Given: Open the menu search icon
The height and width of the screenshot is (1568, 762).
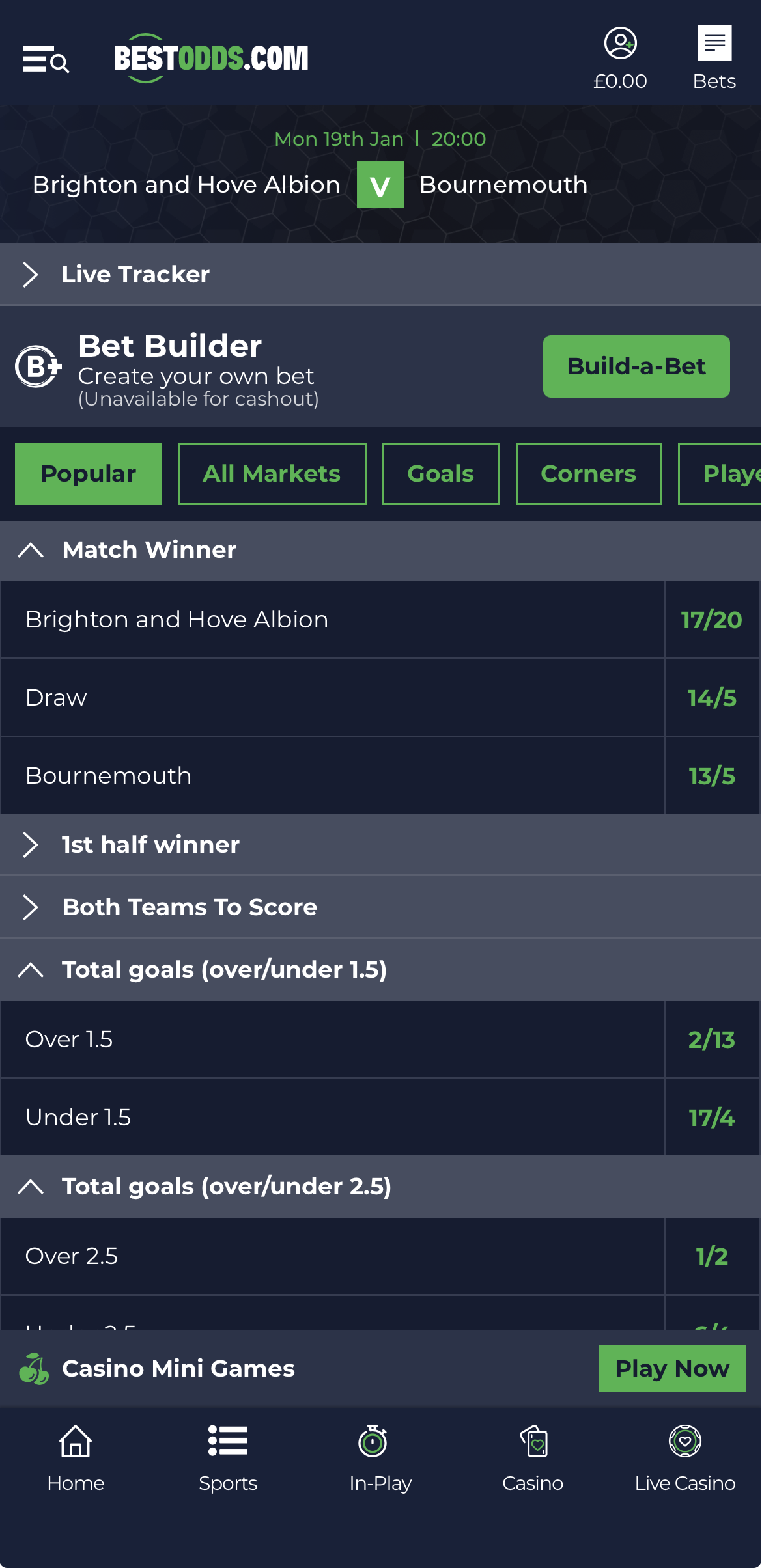Looking at the screenshot, I should coord(46,60).
